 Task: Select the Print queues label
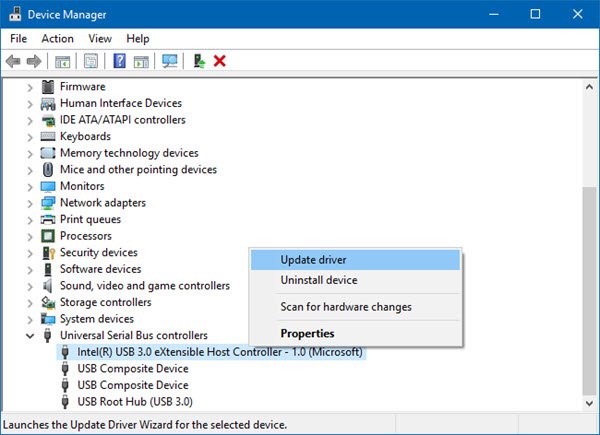point(90,219)
